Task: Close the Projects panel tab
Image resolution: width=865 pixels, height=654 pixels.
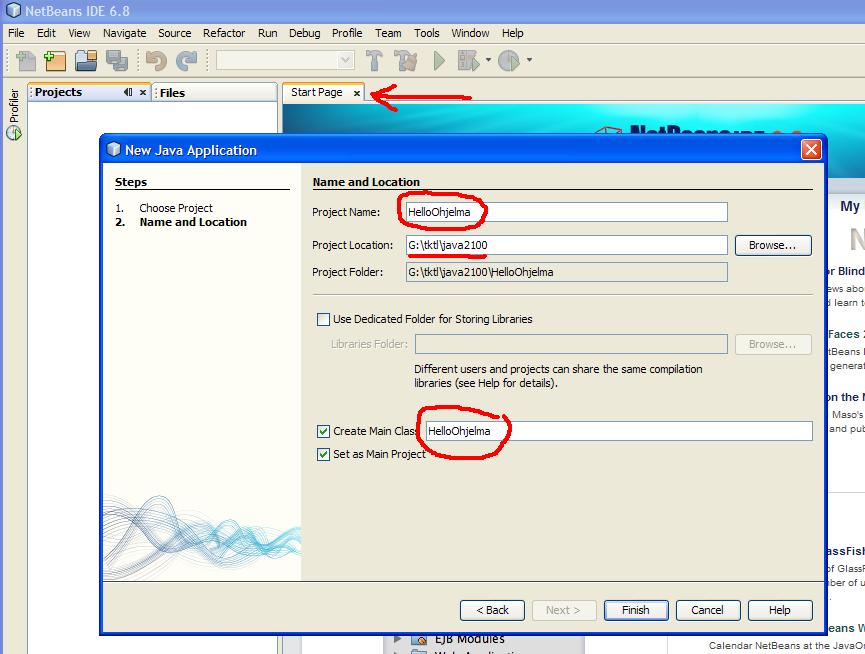Action: click(143, 93)
